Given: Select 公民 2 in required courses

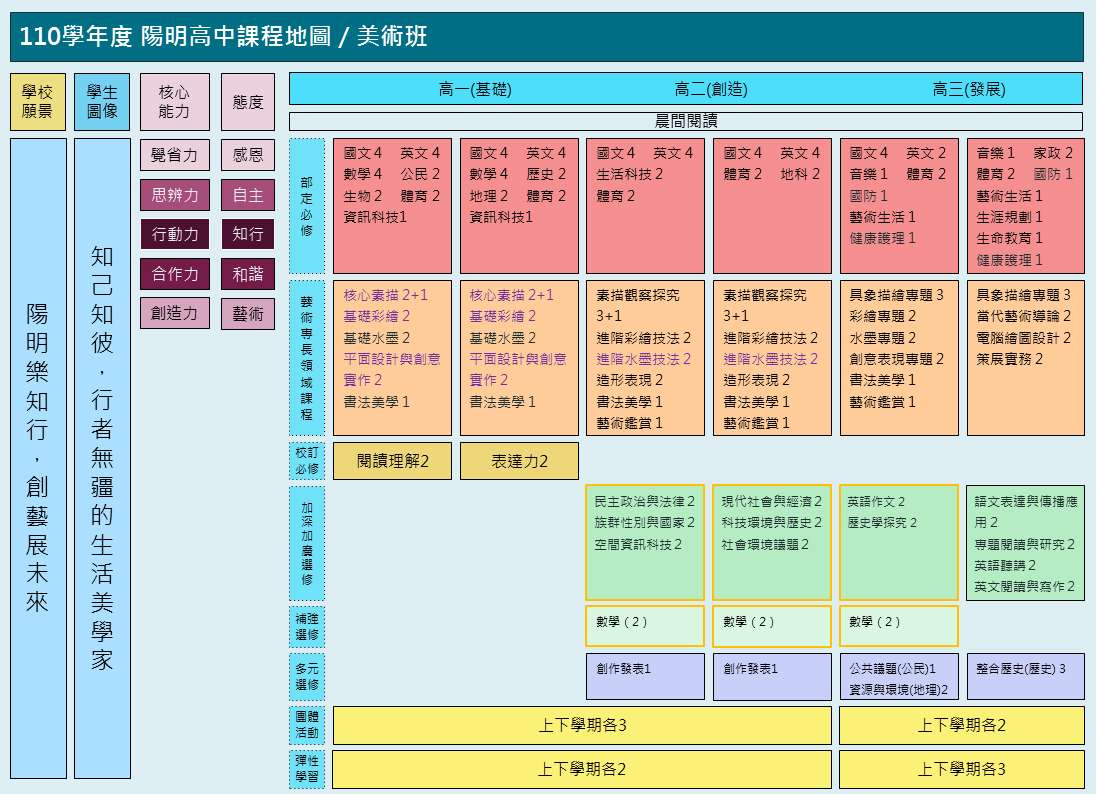Looking at the screenshot, I should pos(420,174).
